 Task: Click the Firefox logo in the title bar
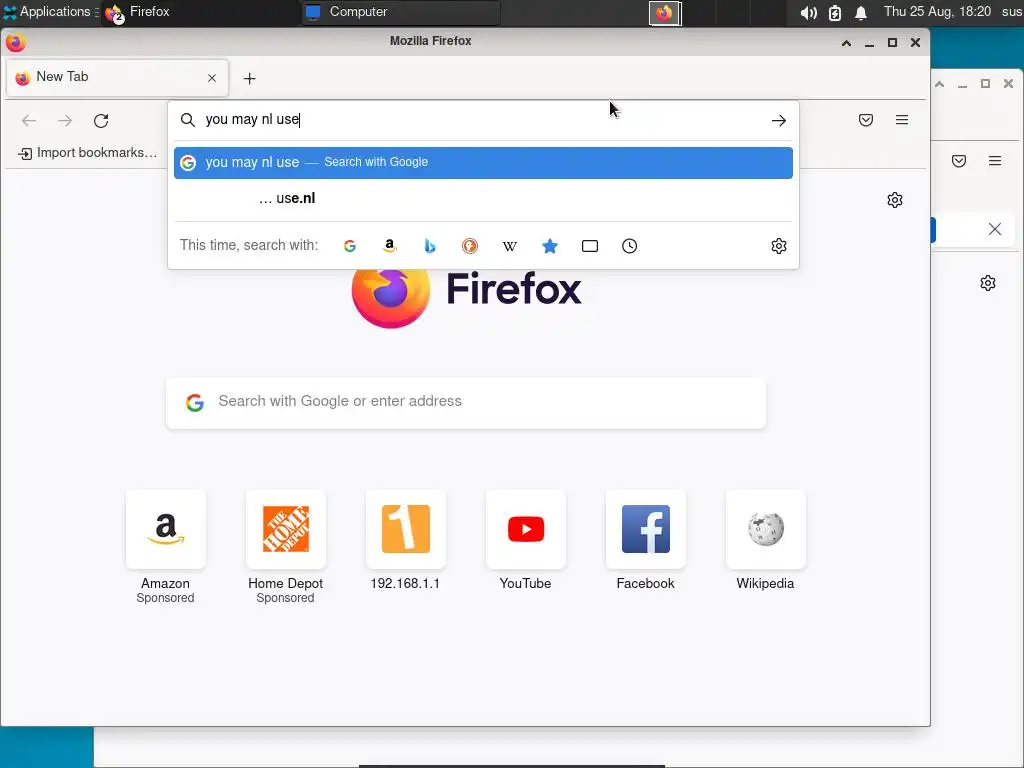pos(16,42)
